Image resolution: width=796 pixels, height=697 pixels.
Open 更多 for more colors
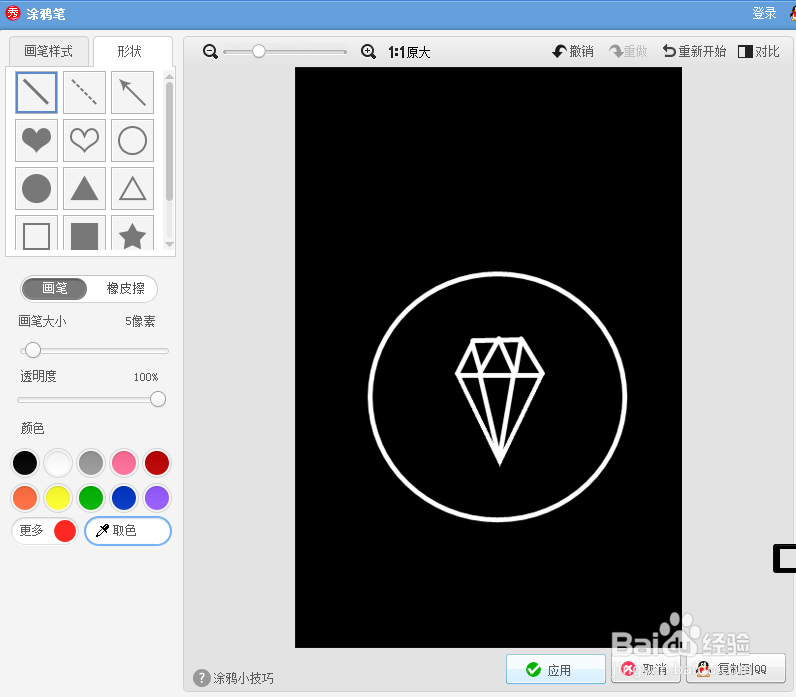tap(45, 531)
